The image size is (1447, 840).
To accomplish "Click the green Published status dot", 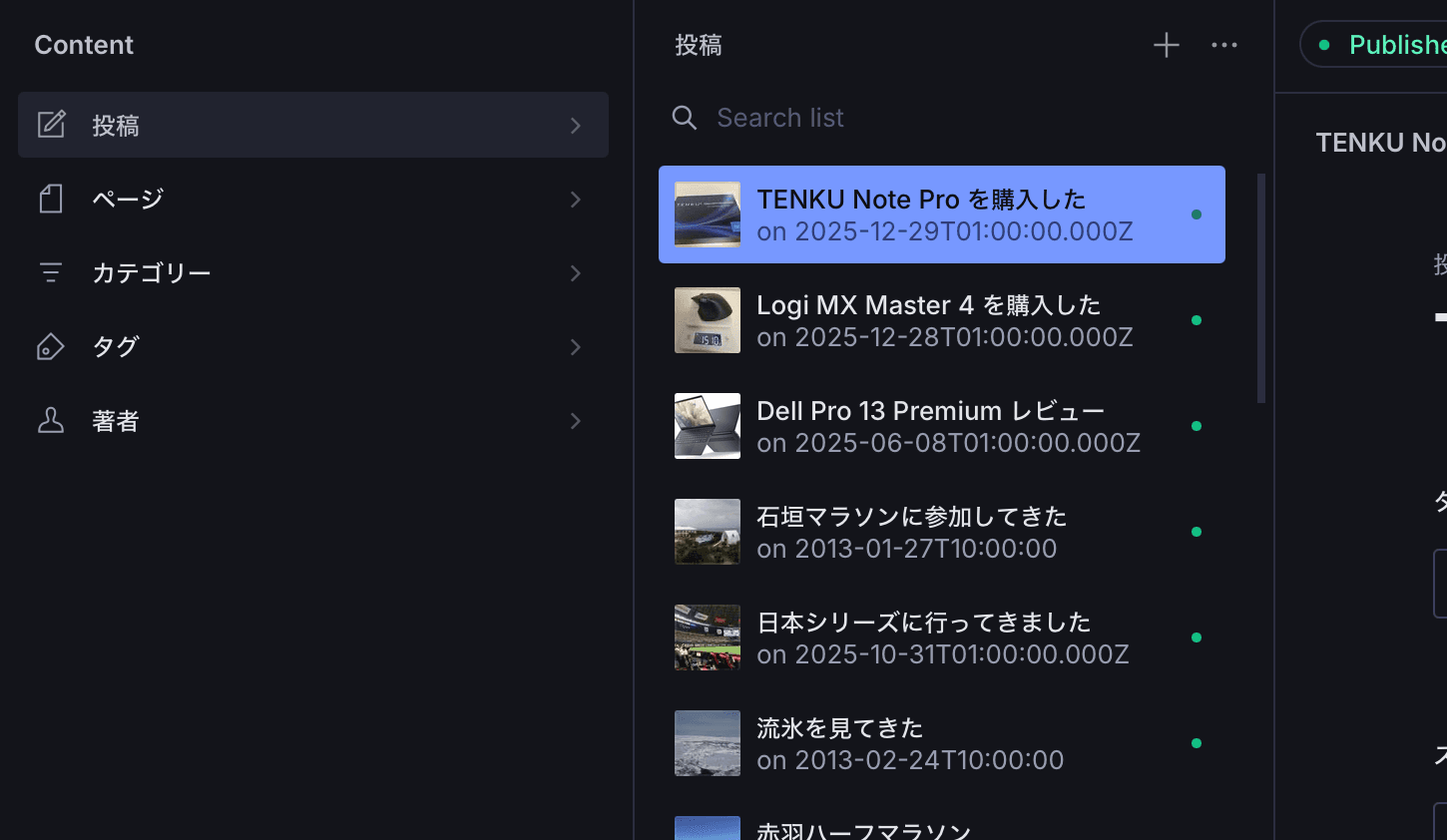I will (x=1324, y=44).
